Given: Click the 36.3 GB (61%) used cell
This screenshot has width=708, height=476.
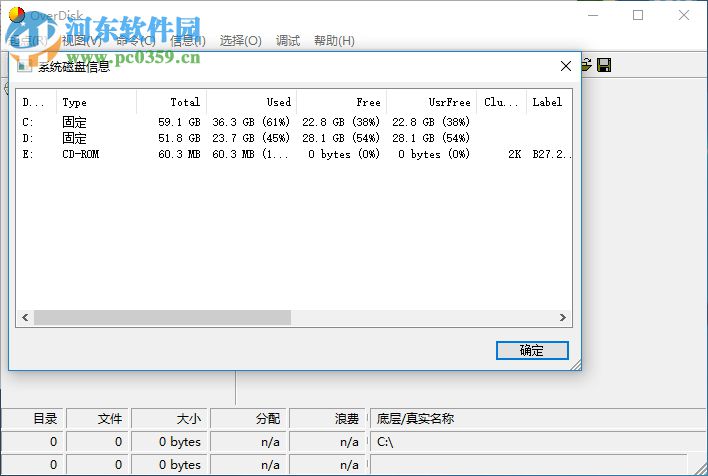Looking at the screenshot, I should [251, 122].
